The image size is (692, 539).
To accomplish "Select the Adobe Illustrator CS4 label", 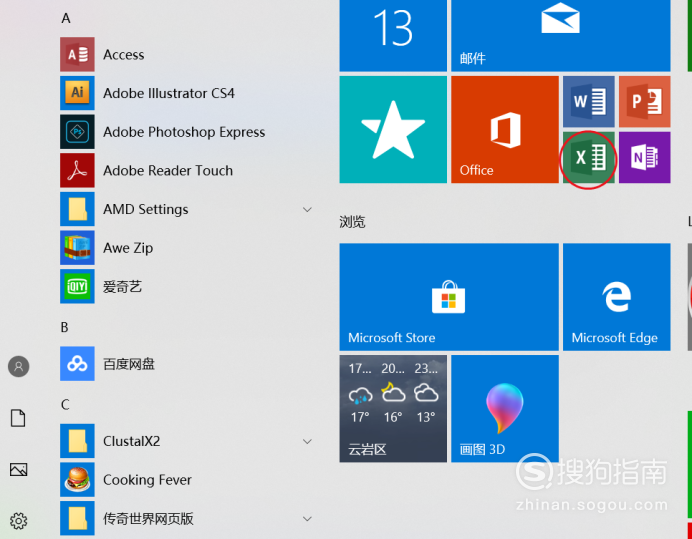I will (x=169, y=93).
